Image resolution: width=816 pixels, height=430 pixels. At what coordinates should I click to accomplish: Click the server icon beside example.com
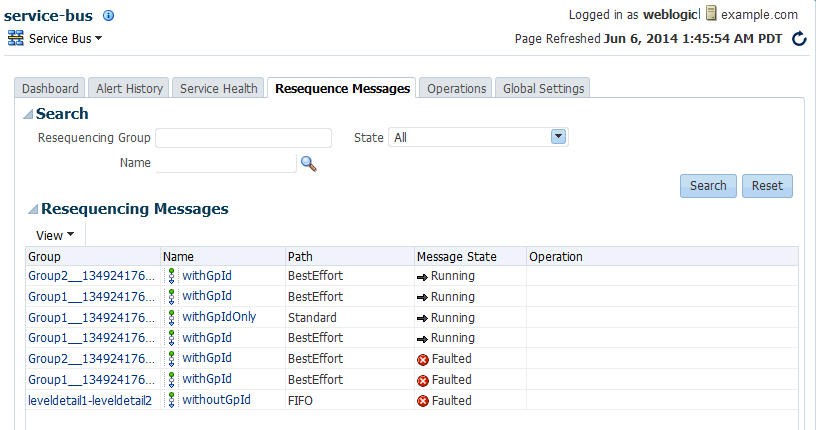tap(711, 14)
